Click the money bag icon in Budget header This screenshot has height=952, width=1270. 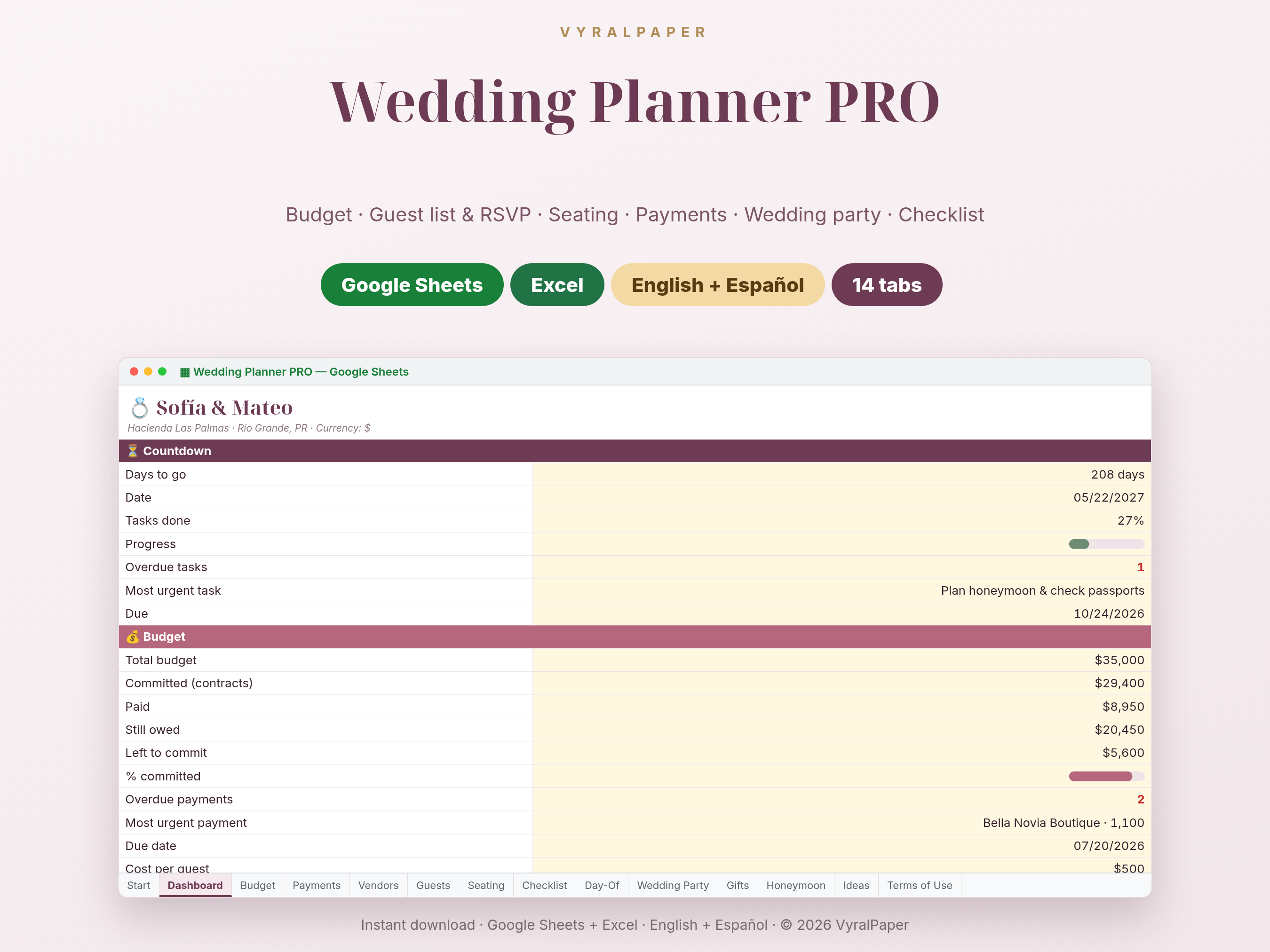click(133, 637)
